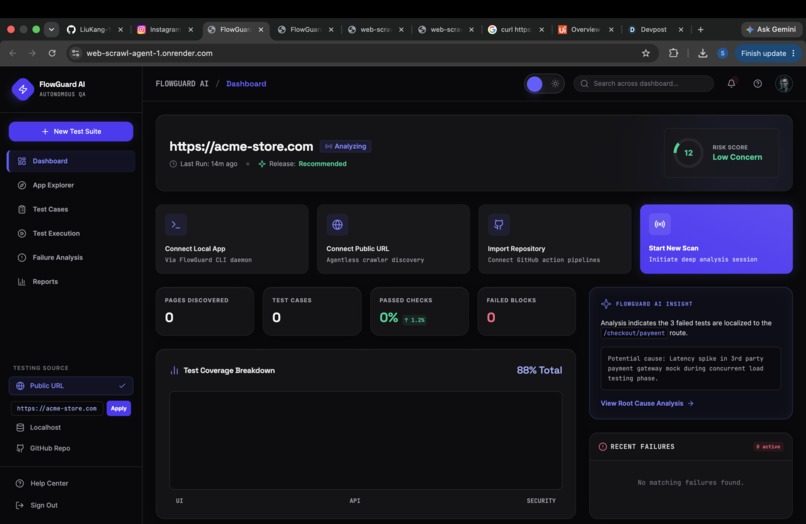806x524 pixels.
Task: Open the tab search dropdown arrow
Action: click(x=51, y=30)
